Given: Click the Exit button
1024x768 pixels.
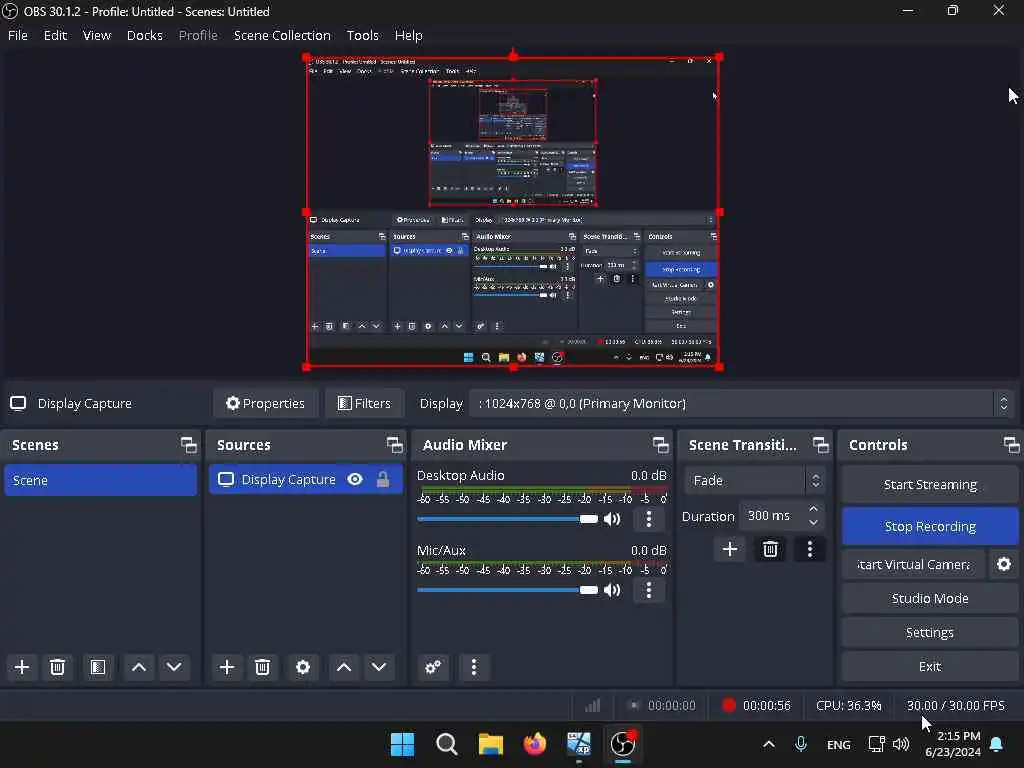Looking at the screenshot, I should click(x=930, y=666).
